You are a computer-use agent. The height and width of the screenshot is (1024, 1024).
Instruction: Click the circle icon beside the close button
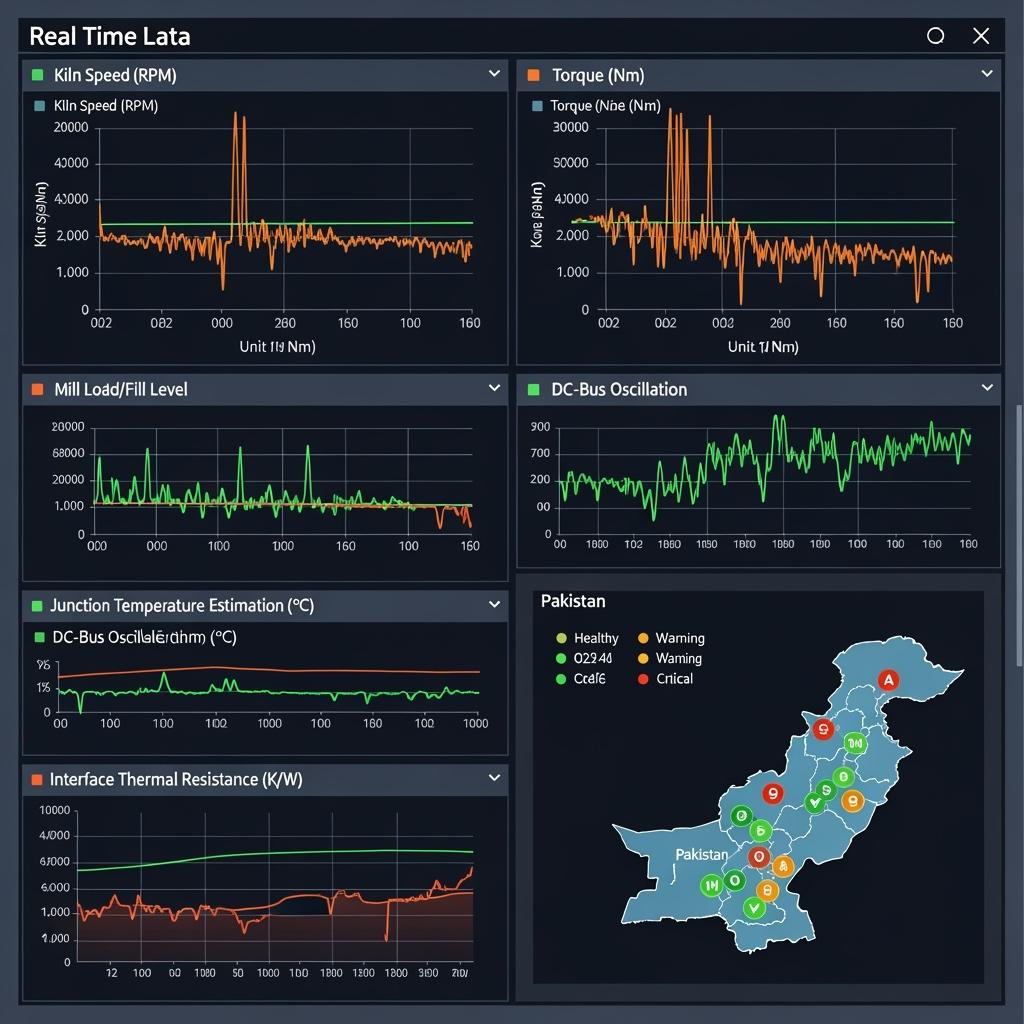click(935, 36)
